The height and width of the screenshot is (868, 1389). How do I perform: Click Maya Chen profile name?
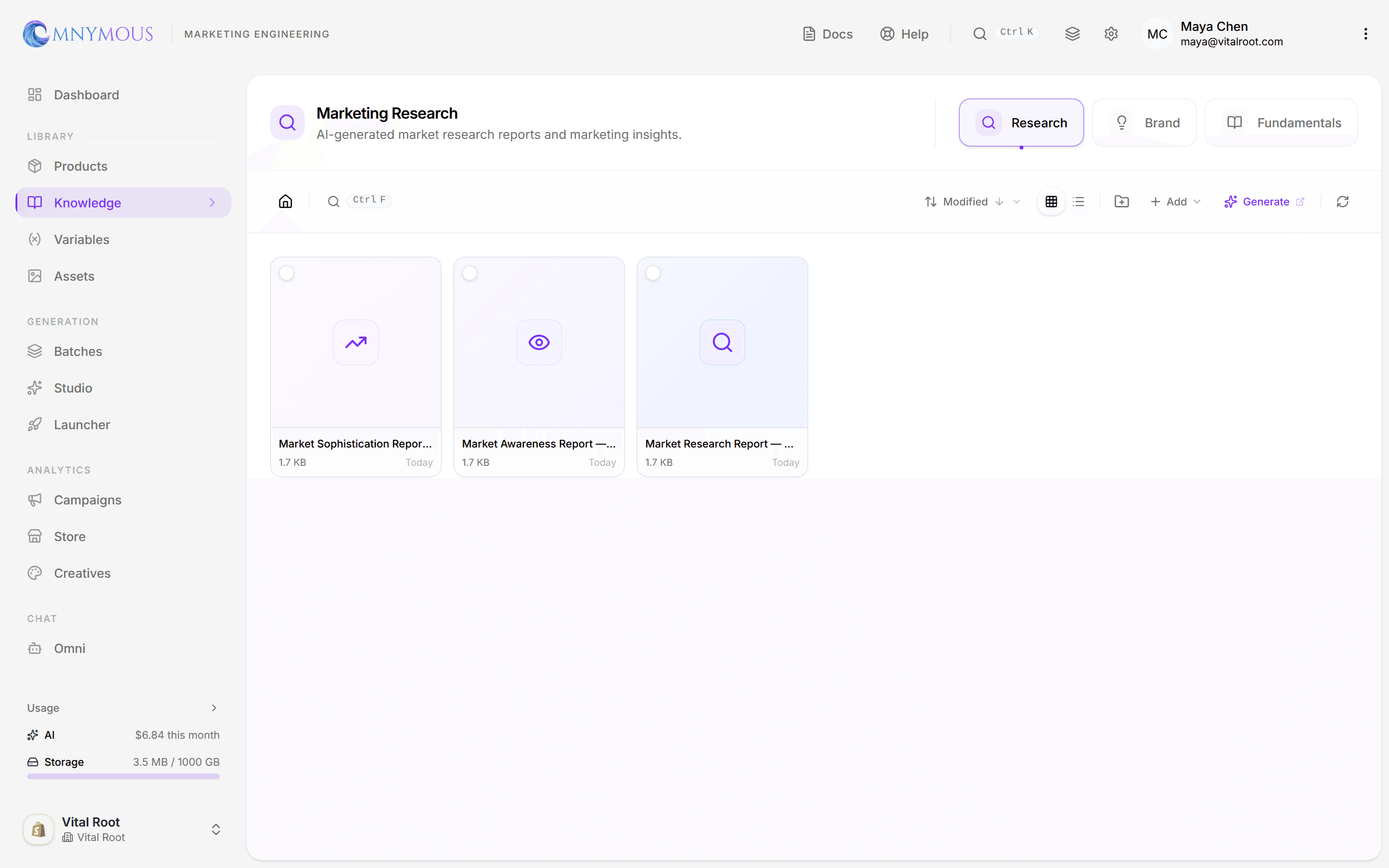tap(1214, 27)
